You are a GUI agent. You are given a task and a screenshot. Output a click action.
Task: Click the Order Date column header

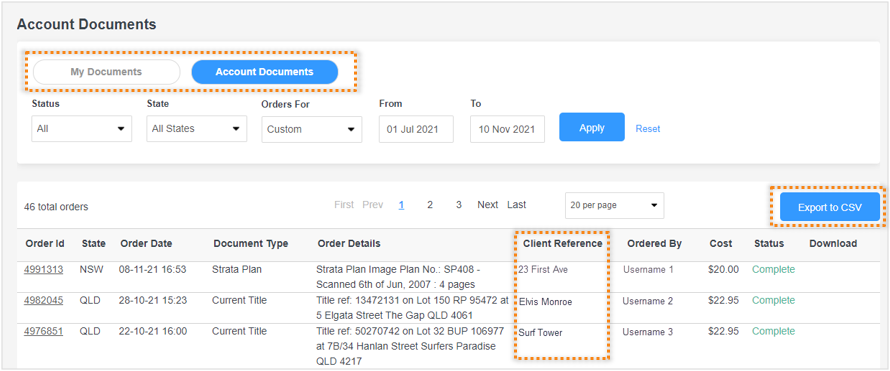click(x=146, y=243)
